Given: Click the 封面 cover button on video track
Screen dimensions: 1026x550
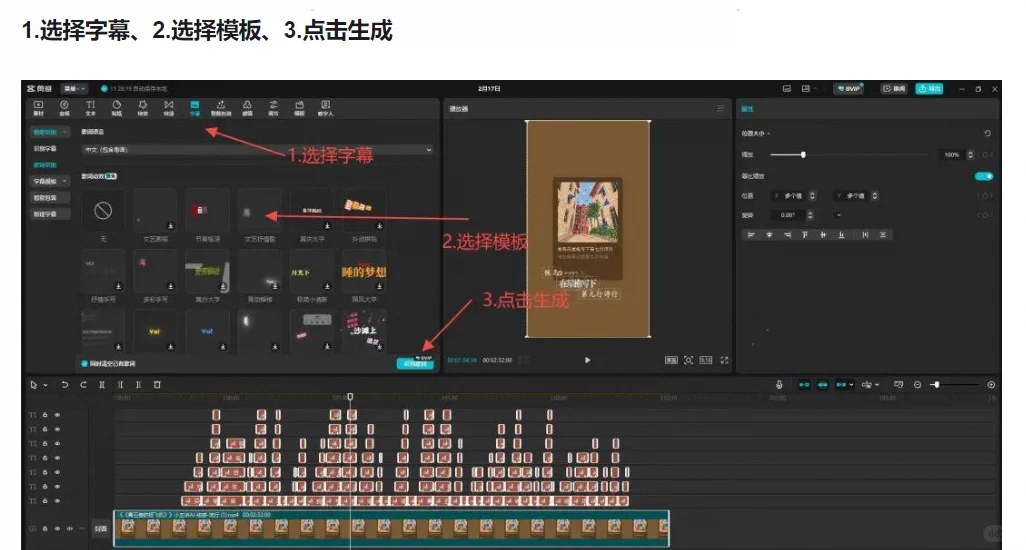Looking at the screenshot, I should (100, 528).
